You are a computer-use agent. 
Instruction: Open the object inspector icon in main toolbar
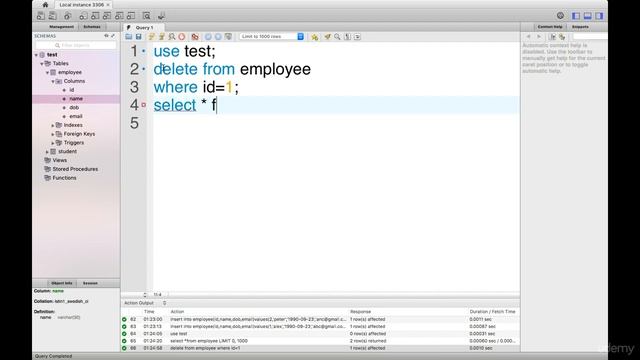point(68,16)
